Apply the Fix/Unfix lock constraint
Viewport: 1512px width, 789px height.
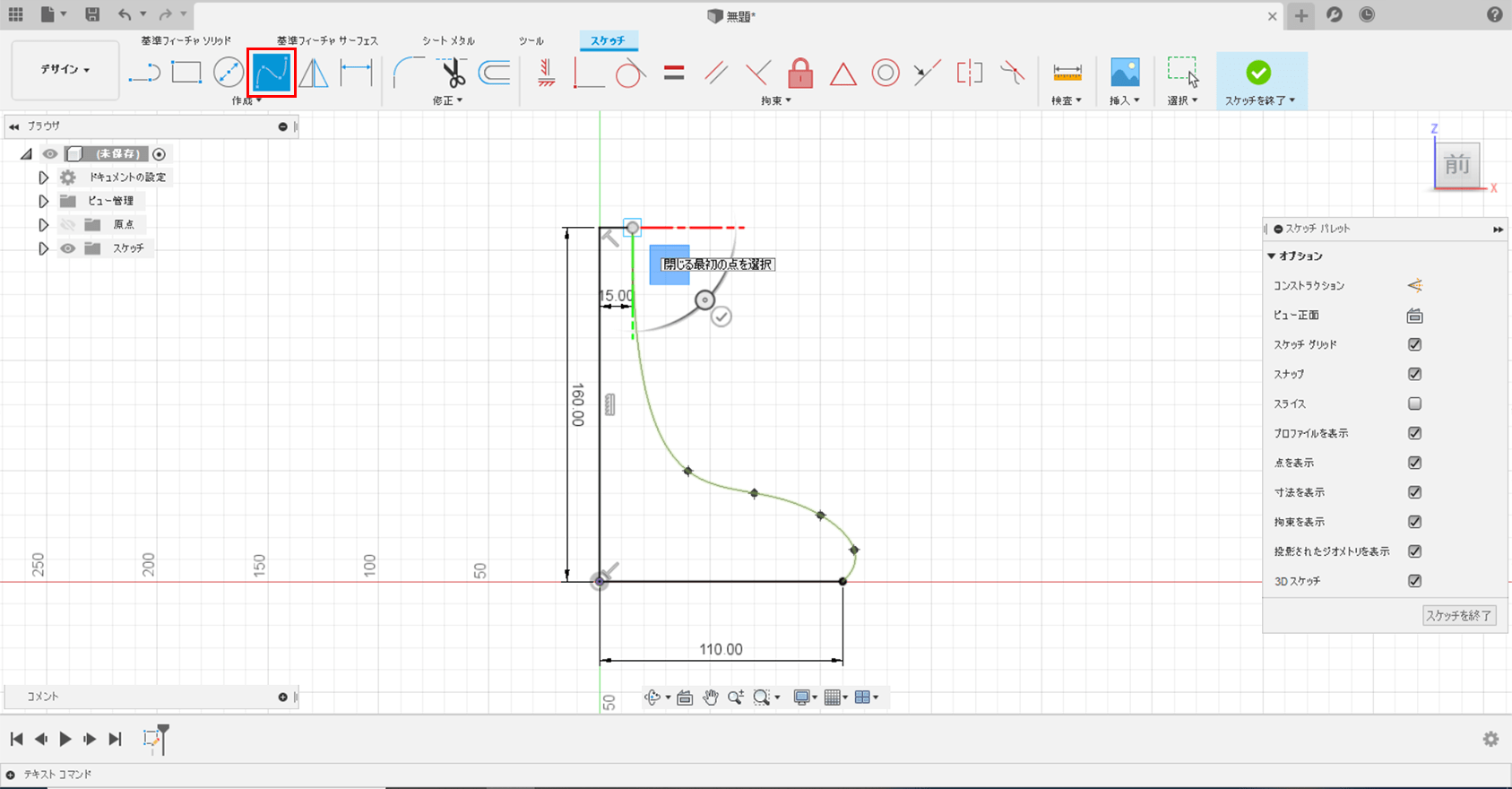point(800,73)
